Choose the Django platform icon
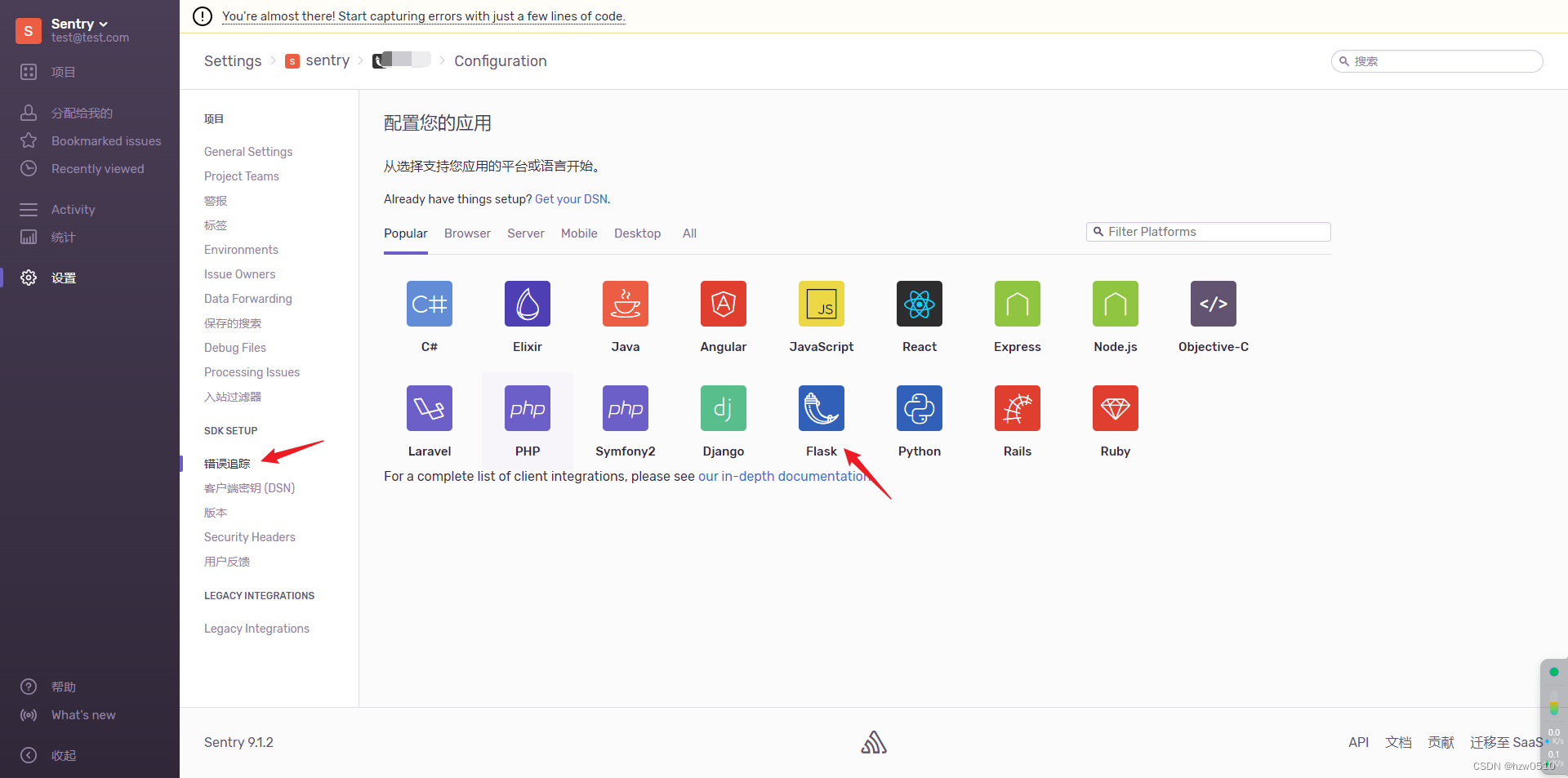This screenshot has height=778, width=1568. tap(724, 408)
